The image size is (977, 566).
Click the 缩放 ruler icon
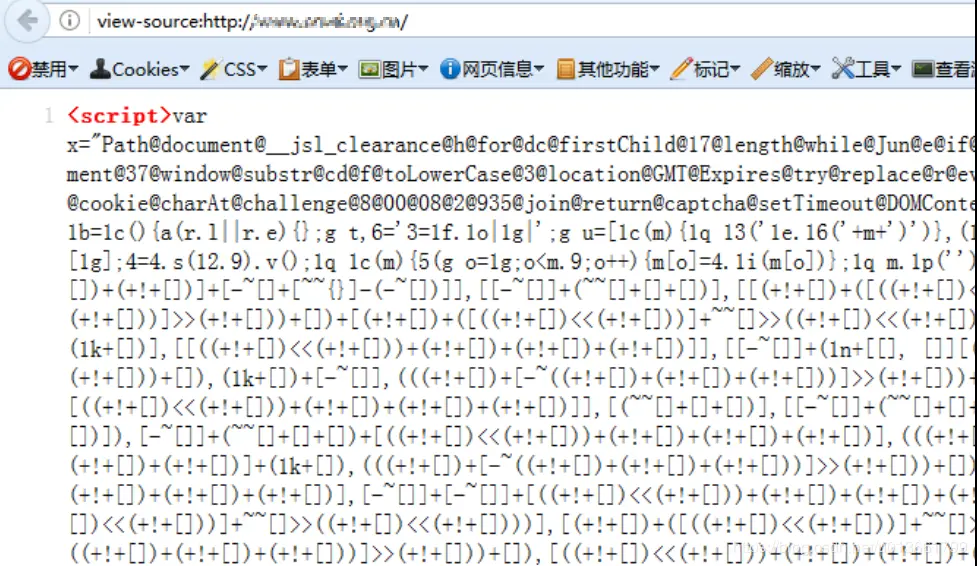(761, 69)
